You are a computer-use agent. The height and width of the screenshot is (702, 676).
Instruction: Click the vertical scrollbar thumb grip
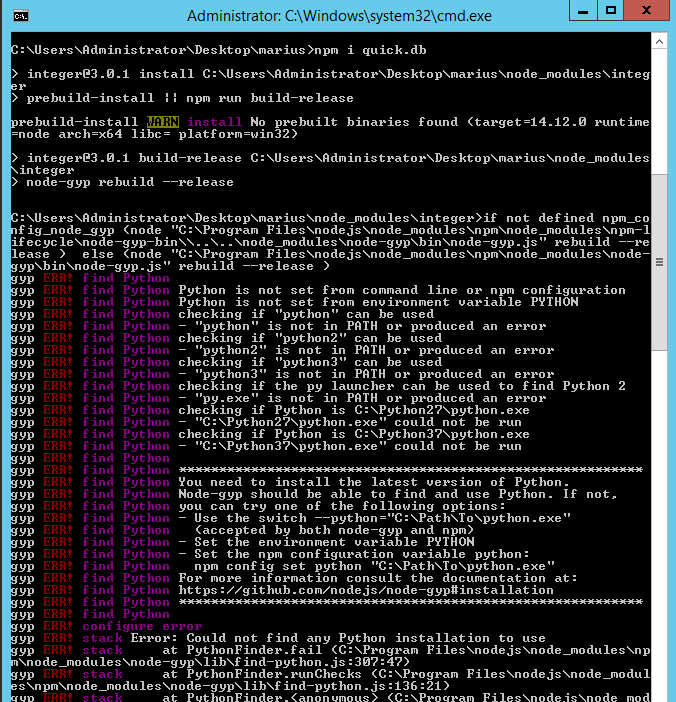point(659,262)
